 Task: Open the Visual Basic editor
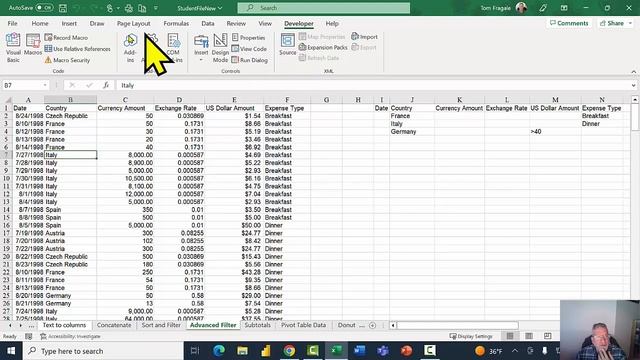(13, 48)
